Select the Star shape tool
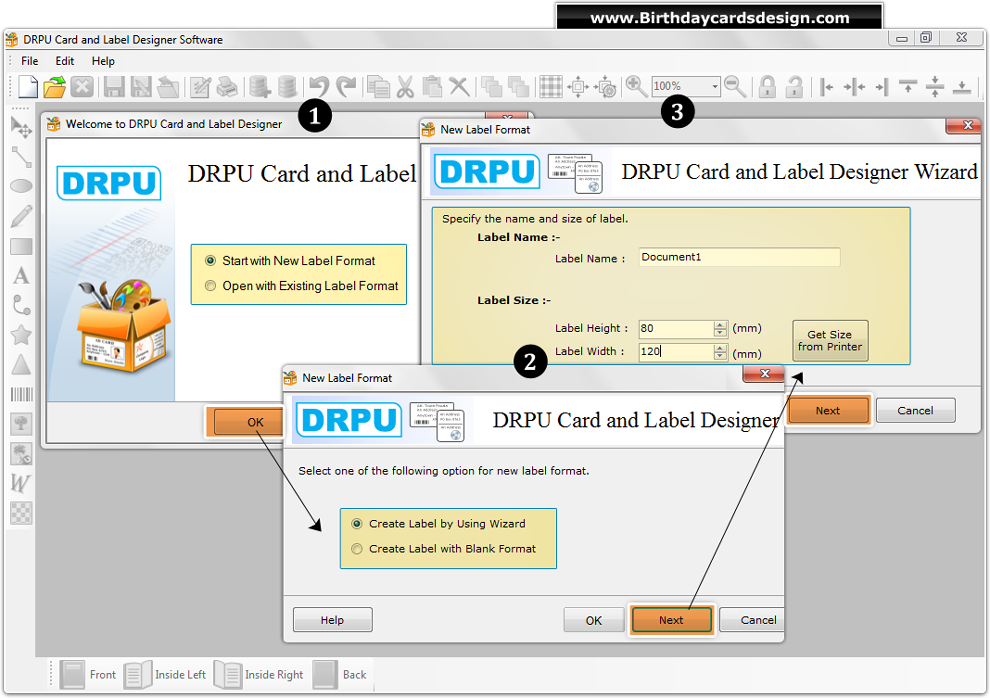Screen dimensions: 990x698 click(x=21, y=335)
